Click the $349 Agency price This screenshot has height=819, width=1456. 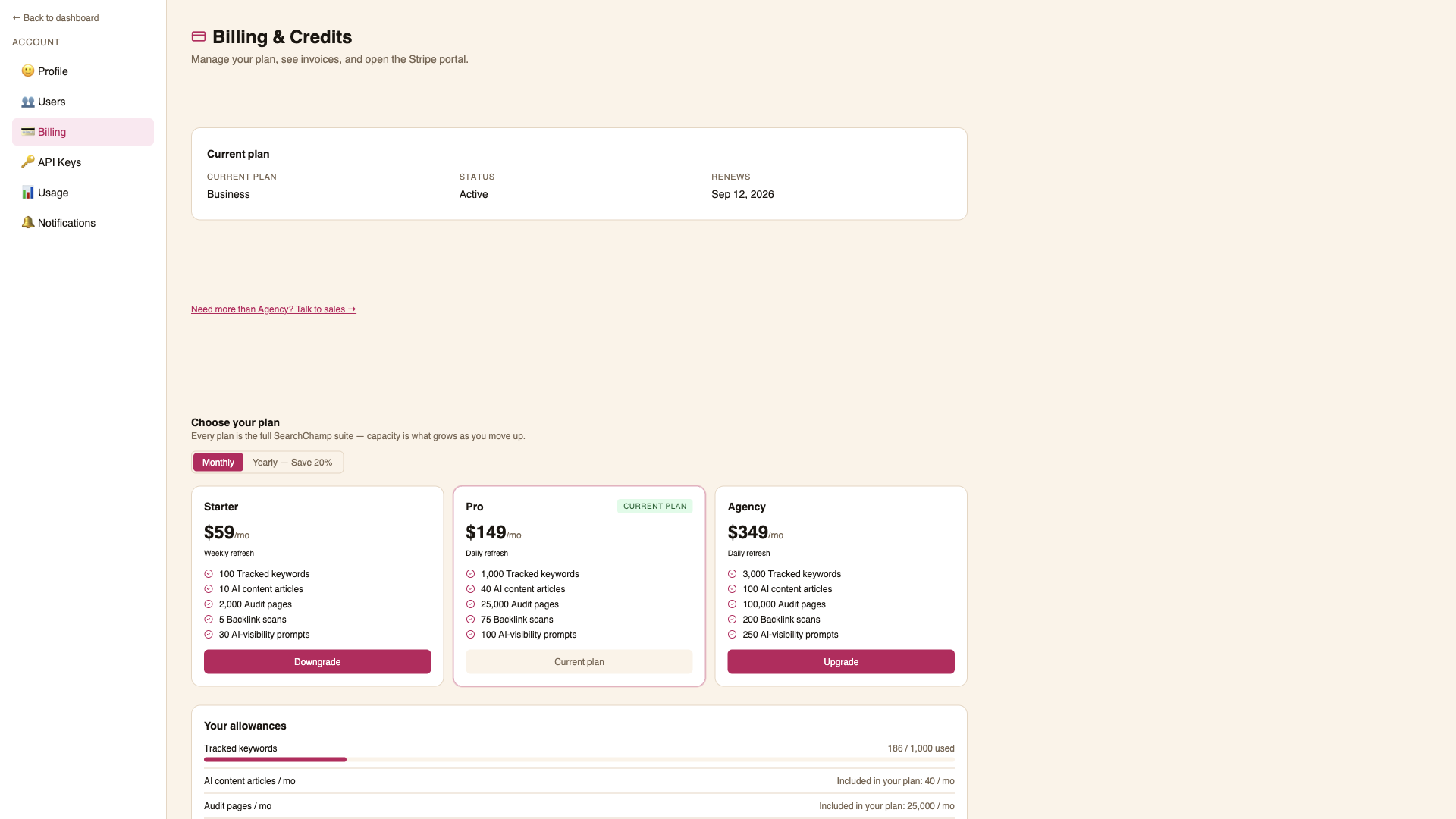(748, 532)
